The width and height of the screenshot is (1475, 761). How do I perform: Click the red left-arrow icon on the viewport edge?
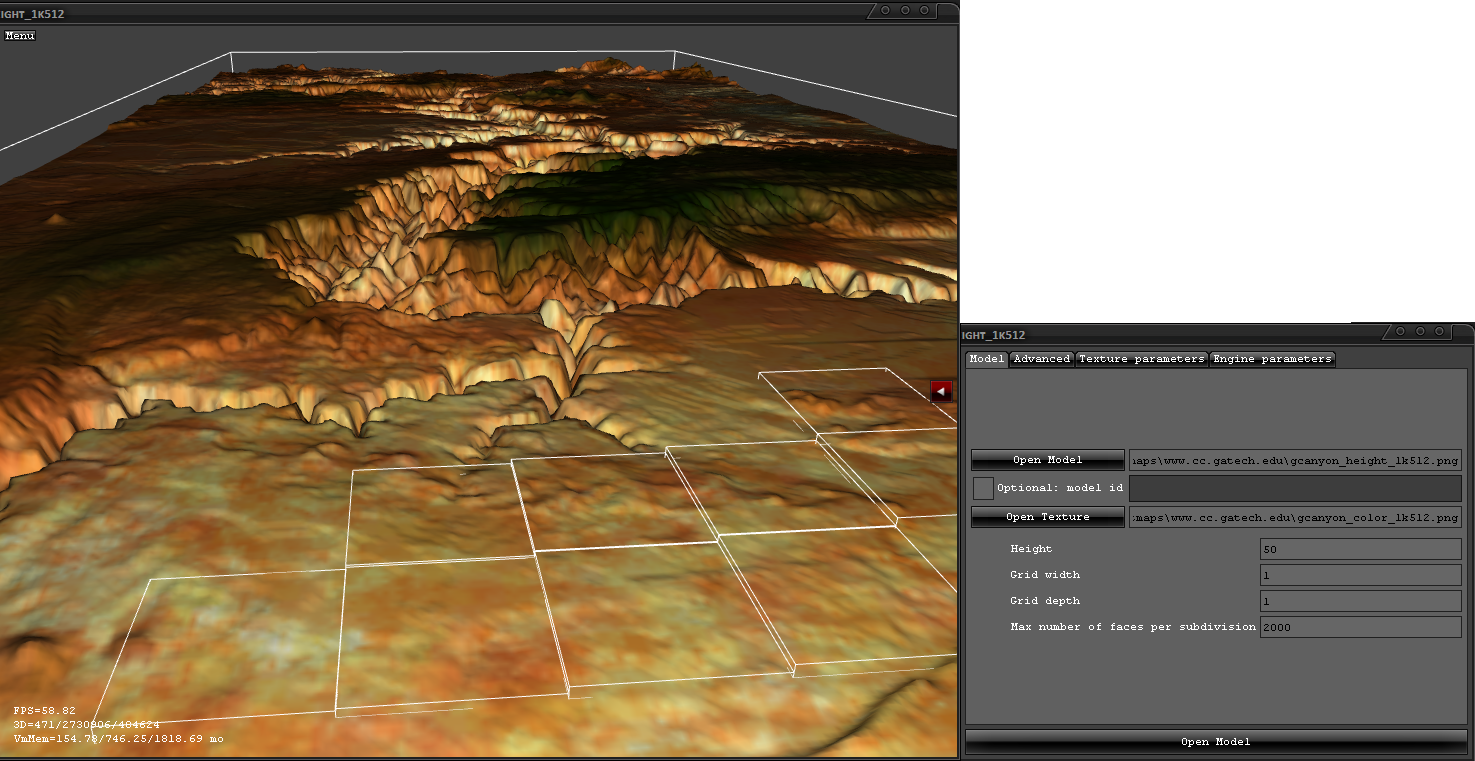point(941,392)
